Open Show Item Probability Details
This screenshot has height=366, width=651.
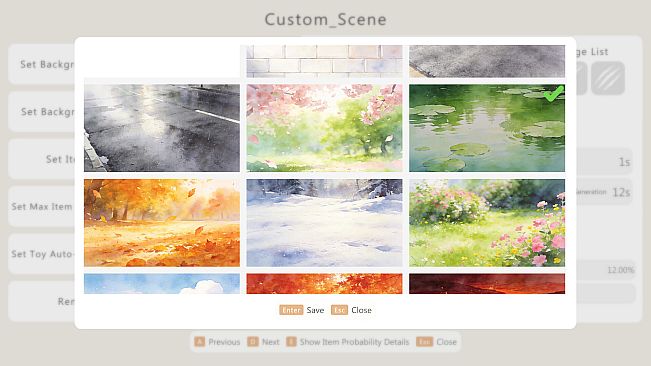click(354, 342)
